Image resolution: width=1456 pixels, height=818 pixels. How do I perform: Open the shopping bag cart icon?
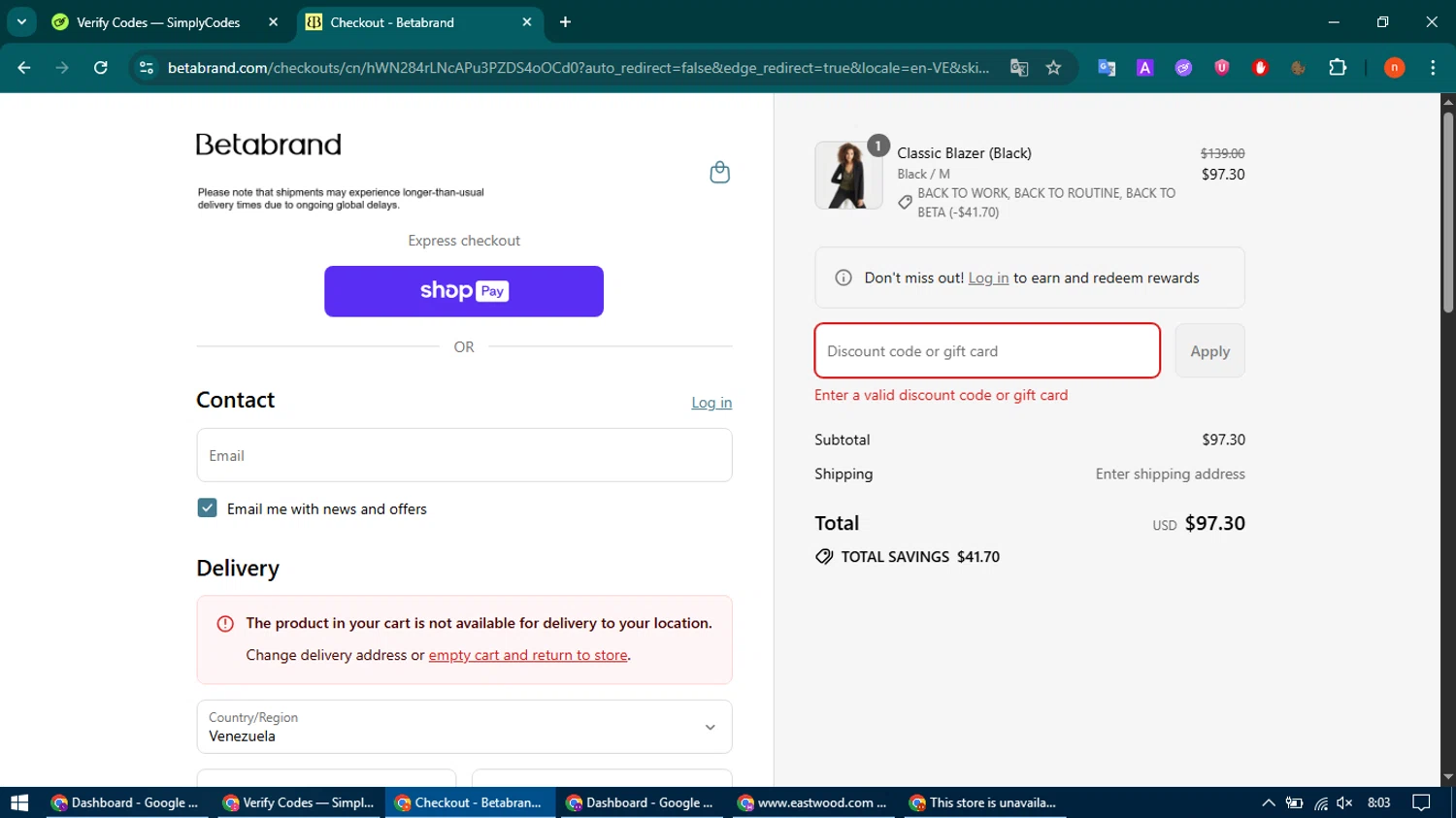719,172
